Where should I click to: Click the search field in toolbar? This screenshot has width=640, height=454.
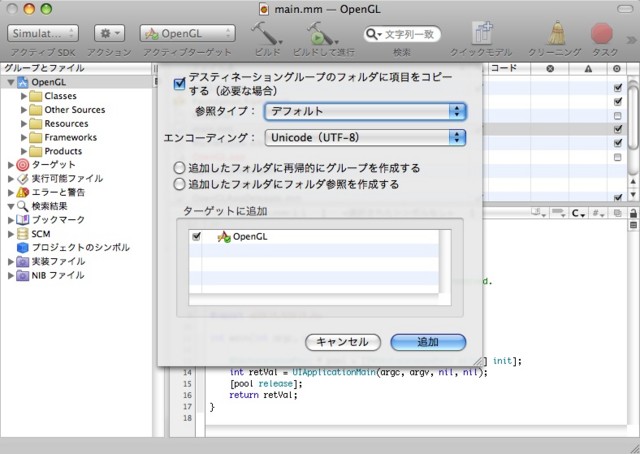[x=402, y=34]
